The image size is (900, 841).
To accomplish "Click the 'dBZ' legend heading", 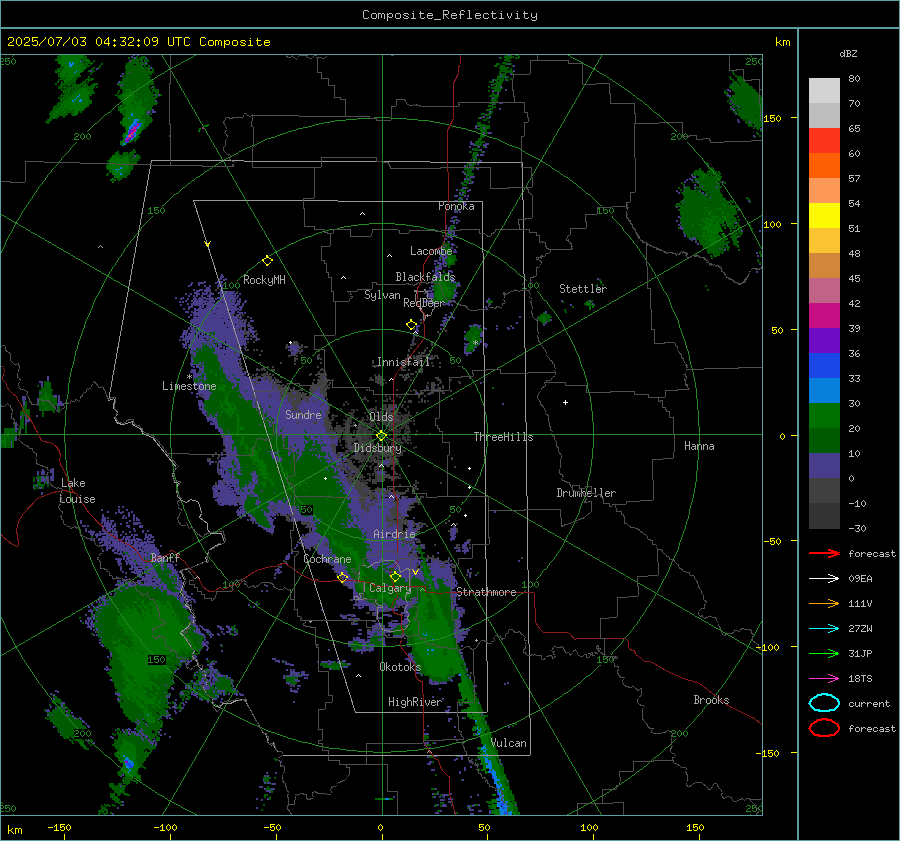I will 848,53.
